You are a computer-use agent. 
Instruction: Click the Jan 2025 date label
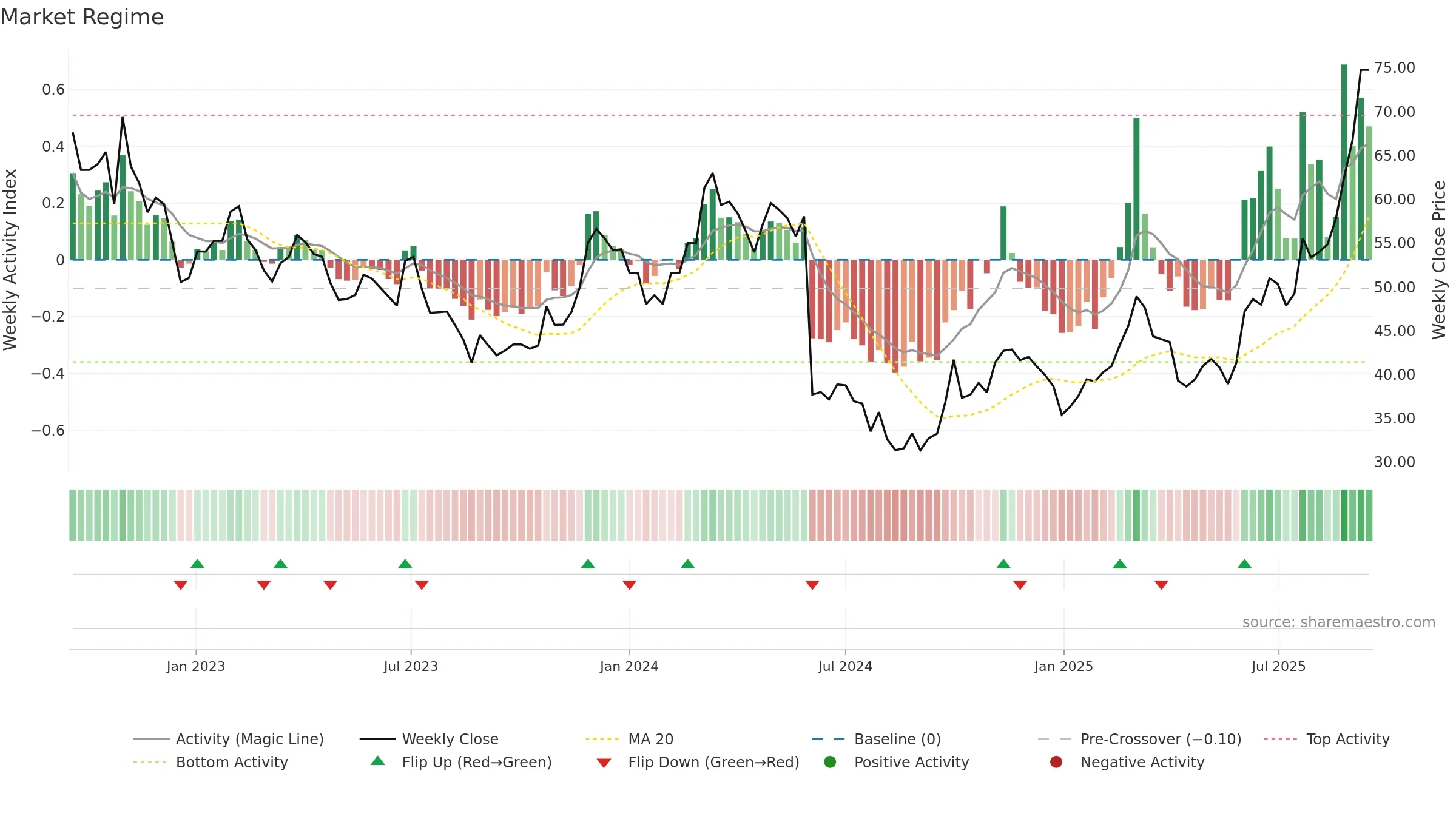pyautogui.click(x=1063, y=666)
